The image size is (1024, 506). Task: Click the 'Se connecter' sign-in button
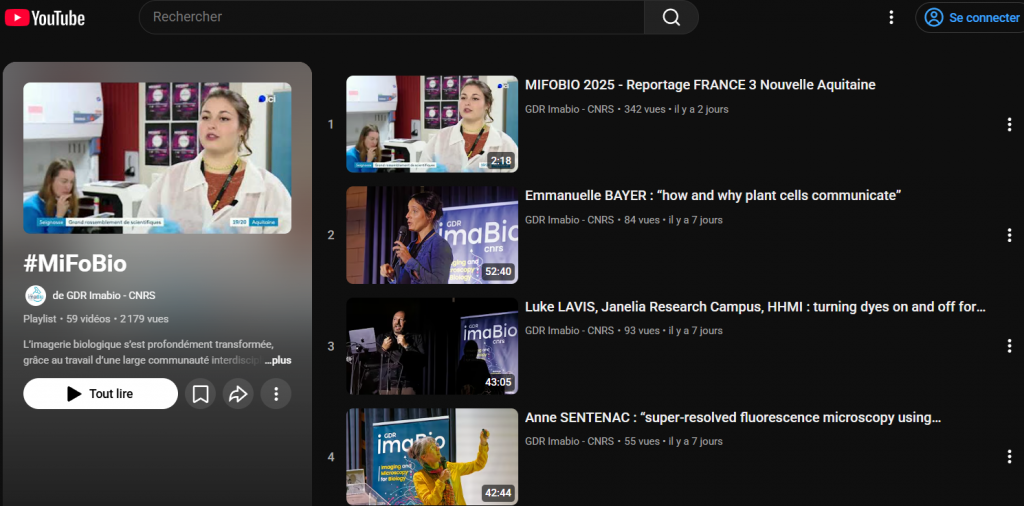pyautogui.click(x=970, y=18)
